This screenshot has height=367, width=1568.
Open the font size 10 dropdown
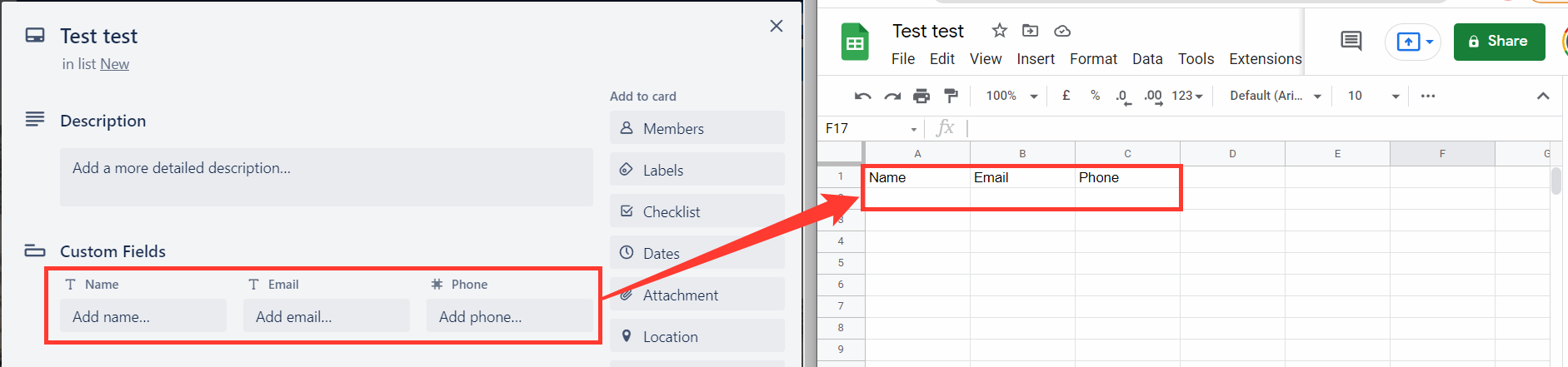[1372, 96]
